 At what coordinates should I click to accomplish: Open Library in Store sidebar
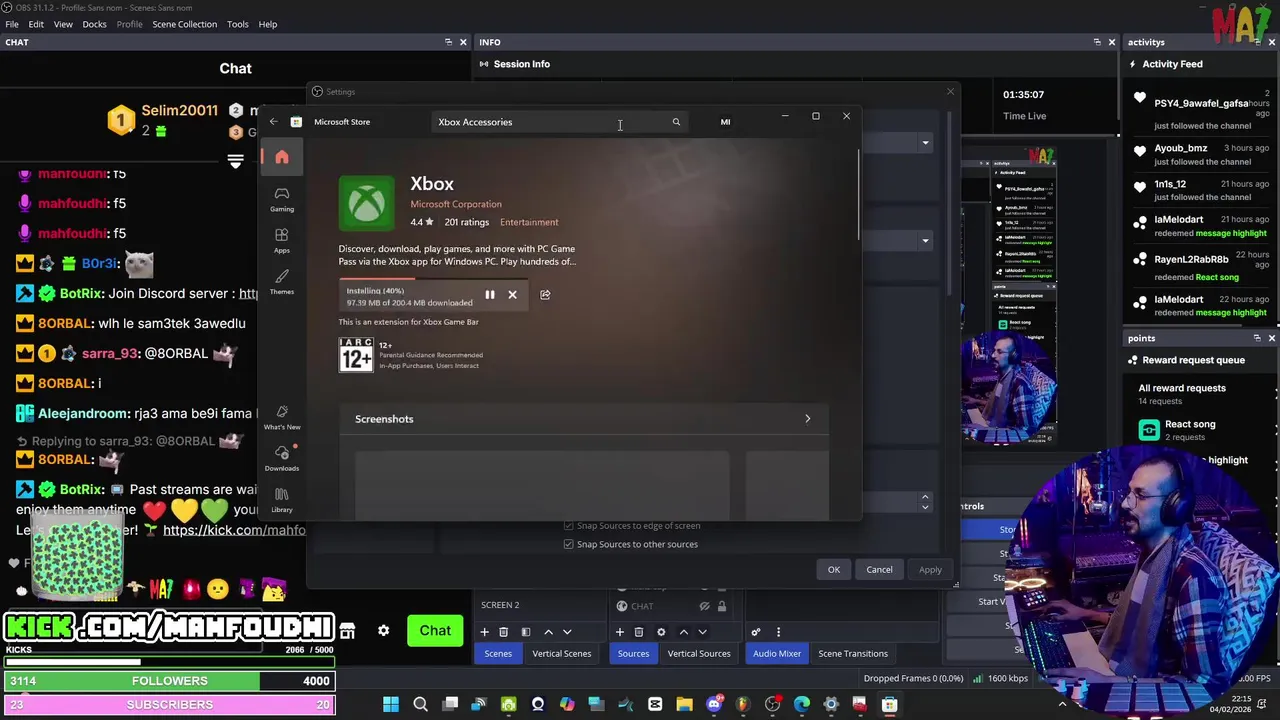[x=282, y=500]
